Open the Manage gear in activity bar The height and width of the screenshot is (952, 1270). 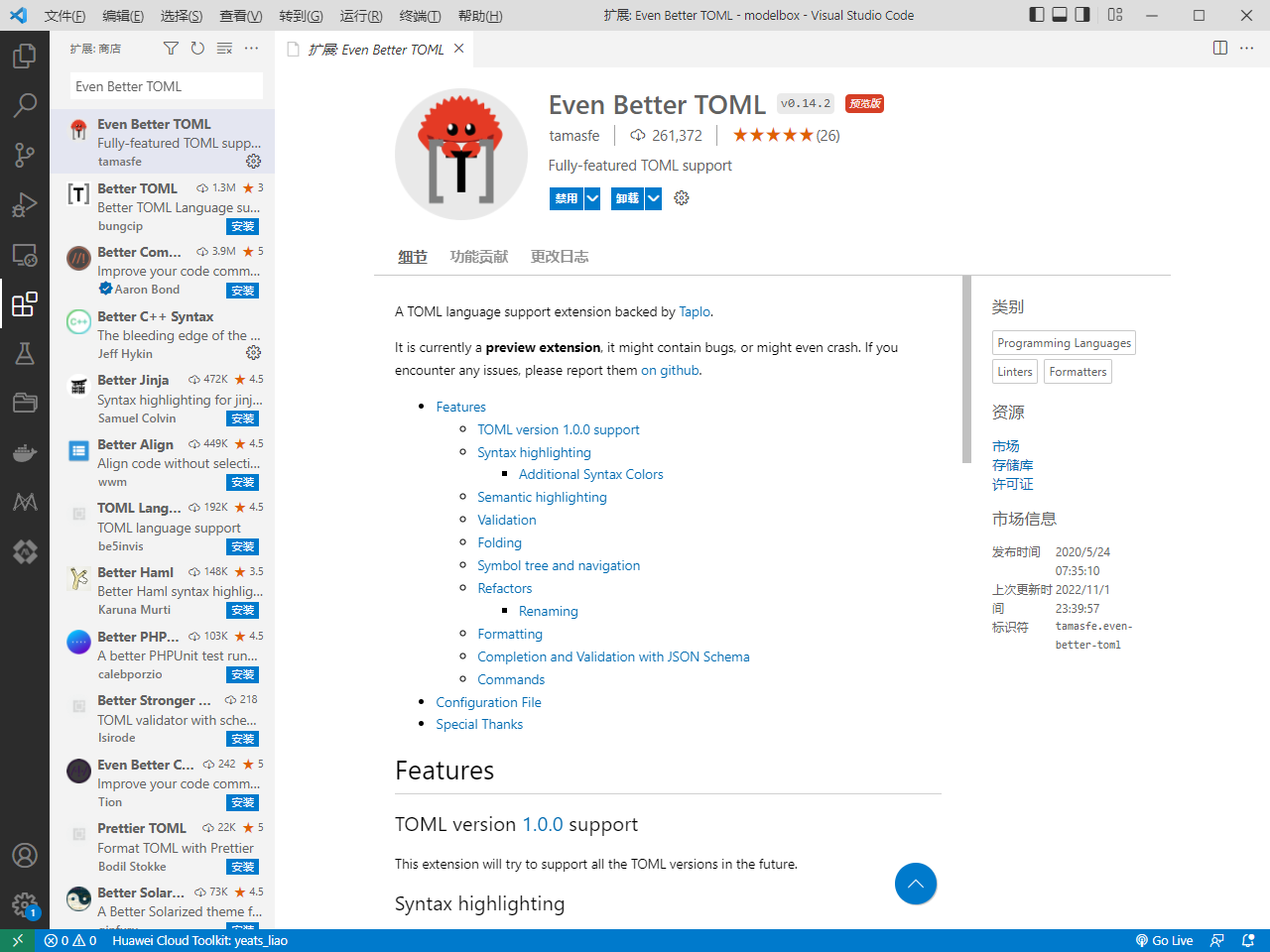25,904
